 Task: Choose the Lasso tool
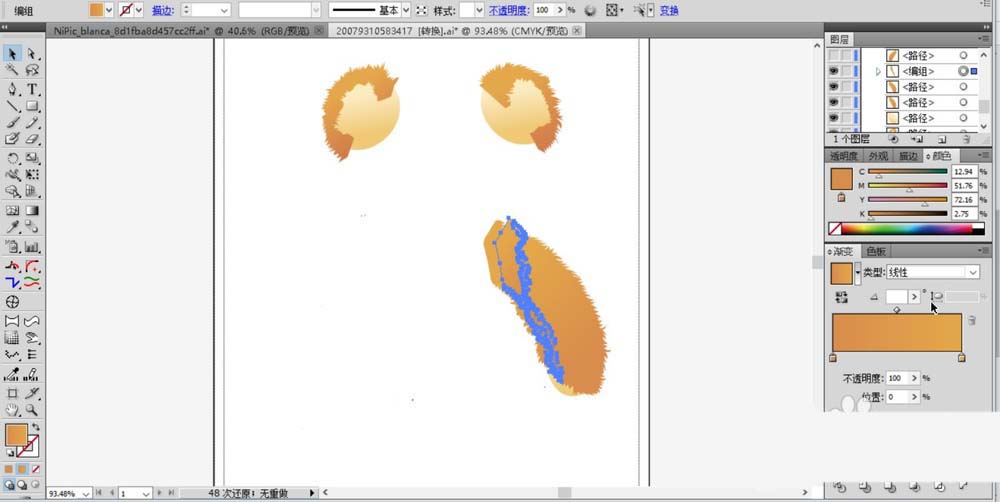coord(32,70)
